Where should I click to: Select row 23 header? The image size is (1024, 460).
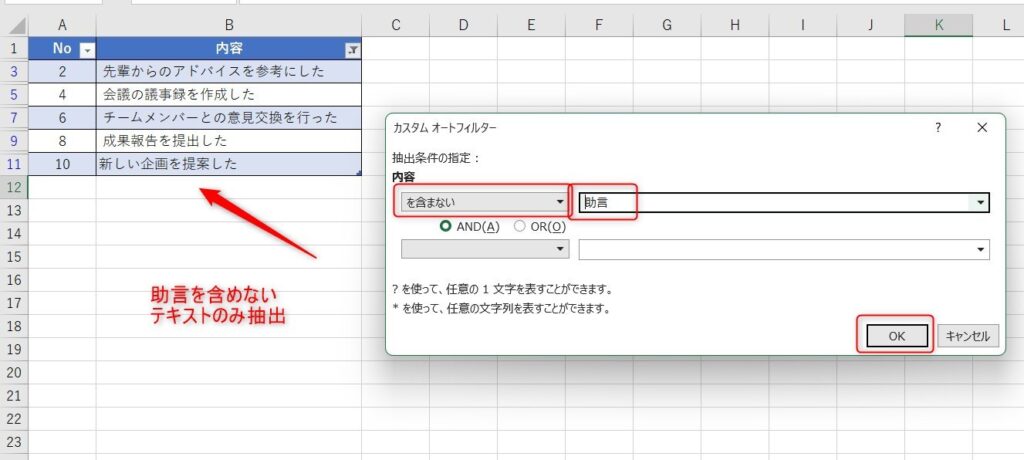tap(14, 442)
